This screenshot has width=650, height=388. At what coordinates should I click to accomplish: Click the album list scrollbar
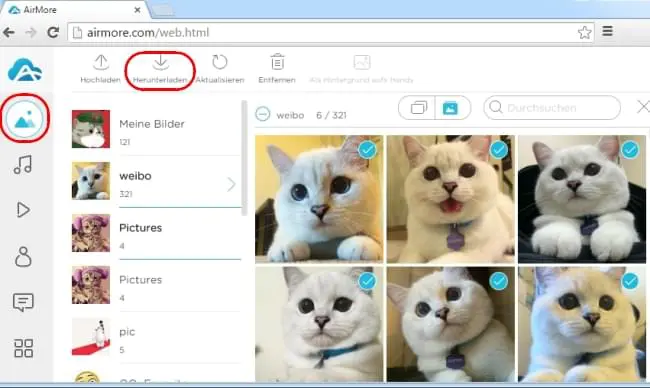tap(244, 158)
